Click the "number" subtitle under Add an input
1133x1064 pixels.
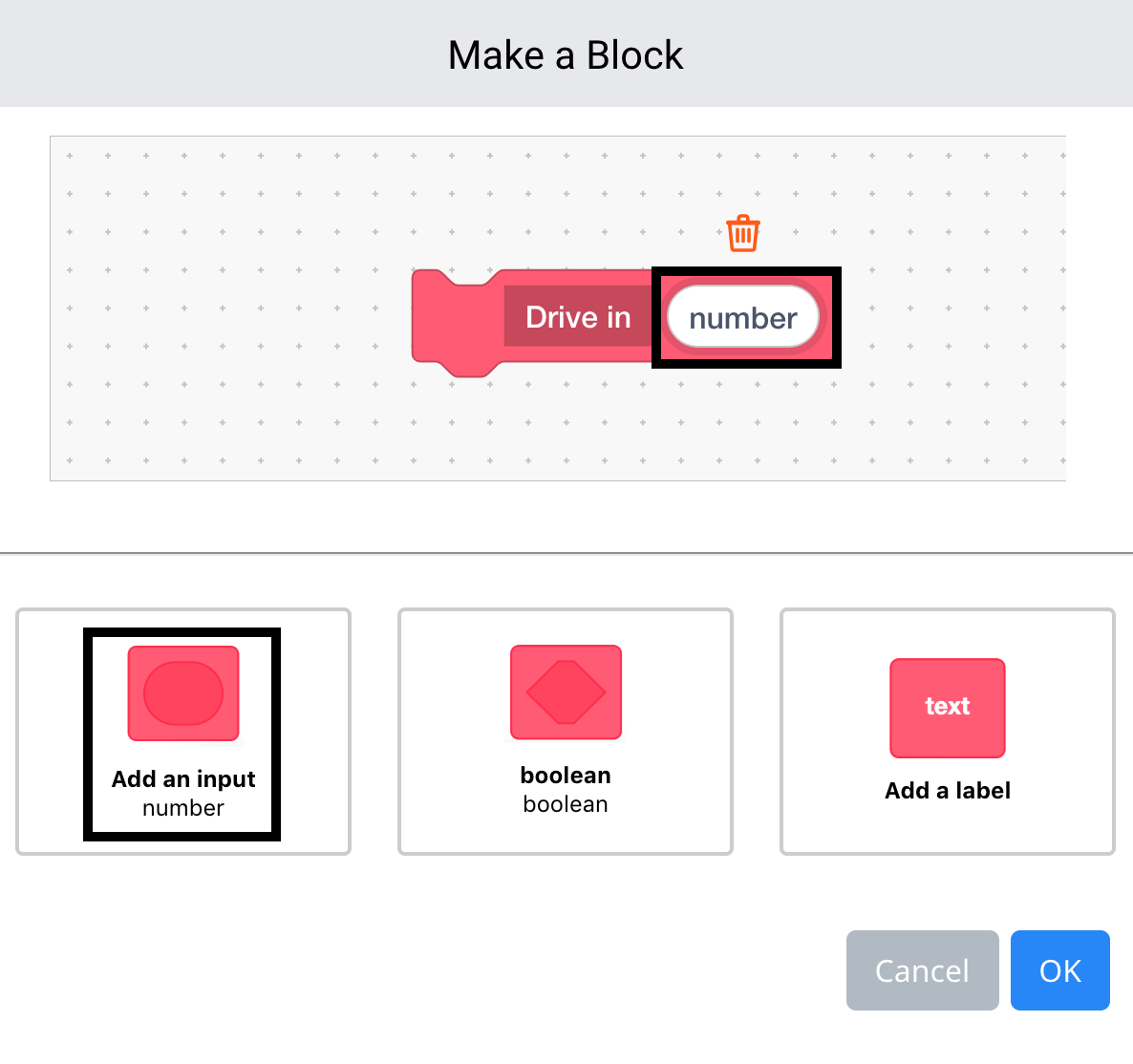182,807
